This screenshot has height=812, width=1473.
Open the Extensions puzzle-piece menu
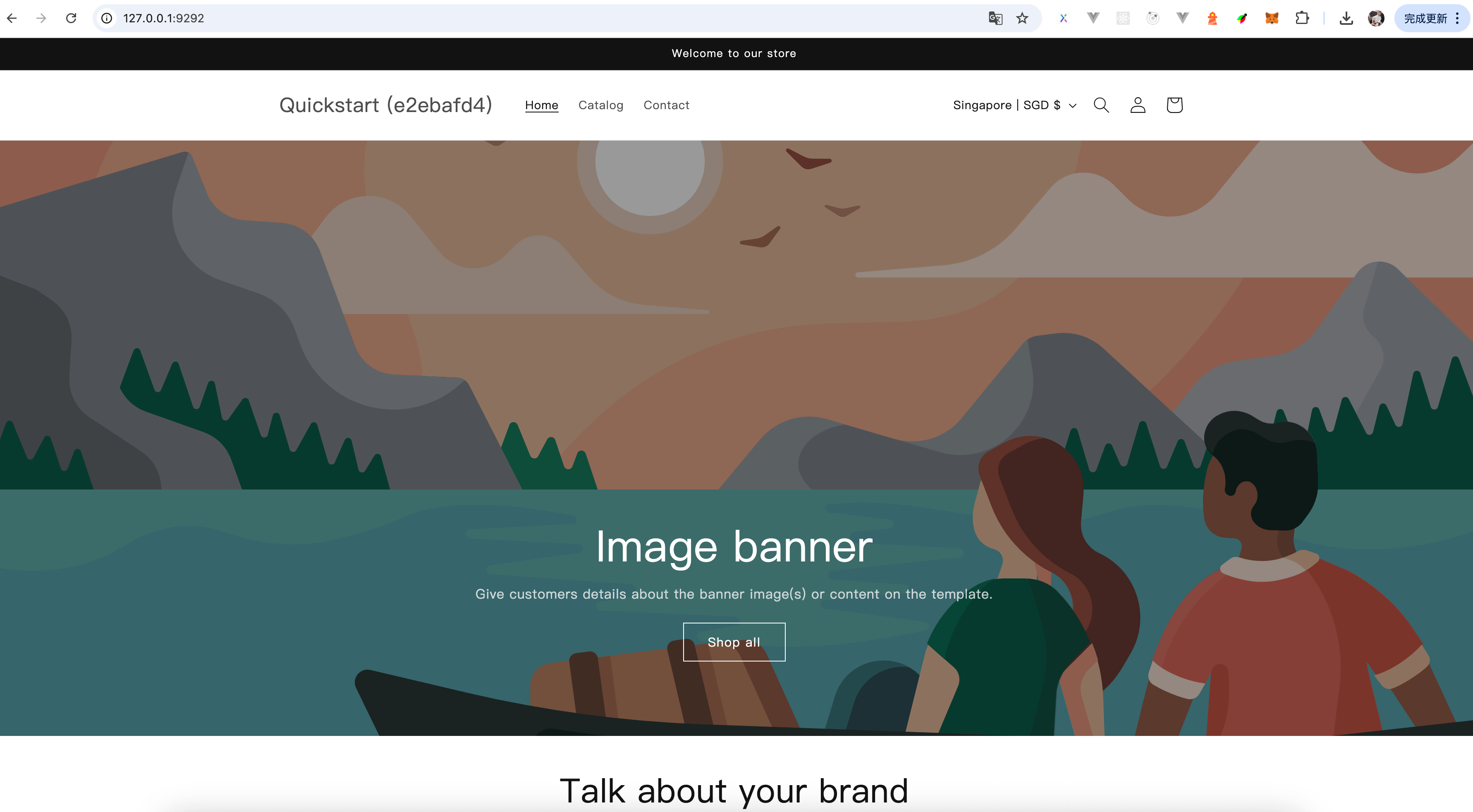[x=1301, y=18]
